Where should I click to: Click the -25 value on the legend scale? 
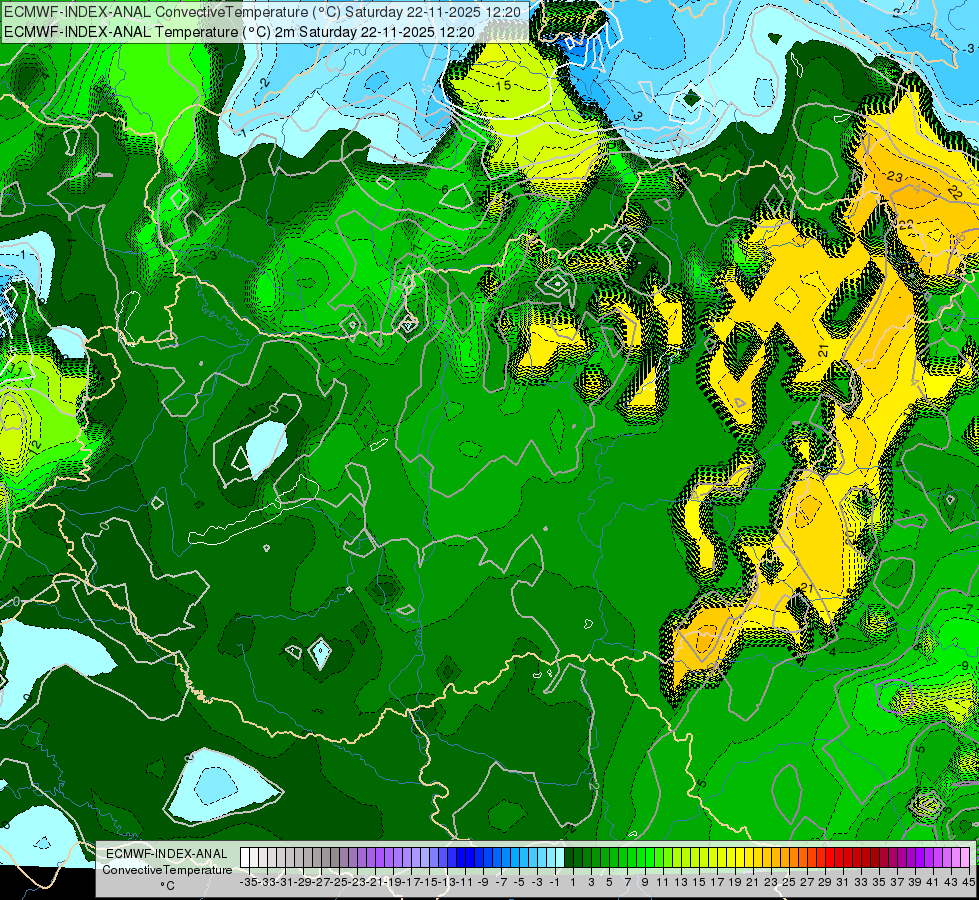click(x=339, y=883)
